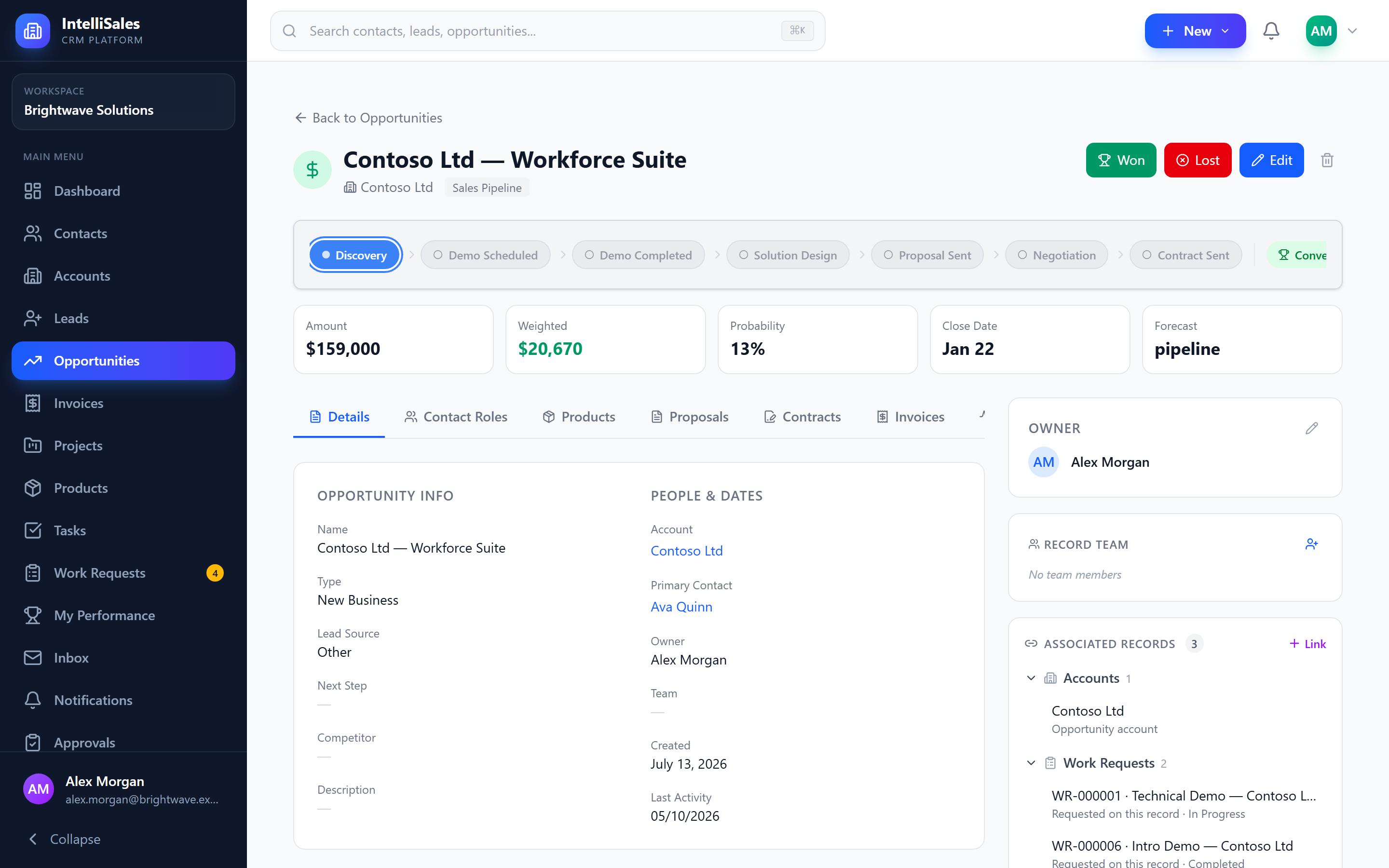Viewport: 1389px width, 868px height.
Task: Open the opportunity Products tab
Action: (579, 417)
